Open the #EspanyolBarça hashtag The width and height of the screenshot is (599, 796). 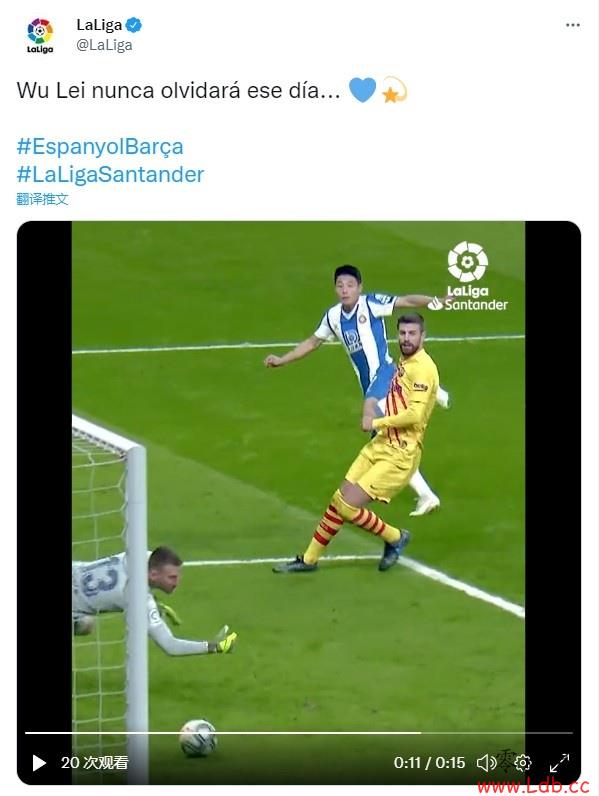[x=100, y=147]
